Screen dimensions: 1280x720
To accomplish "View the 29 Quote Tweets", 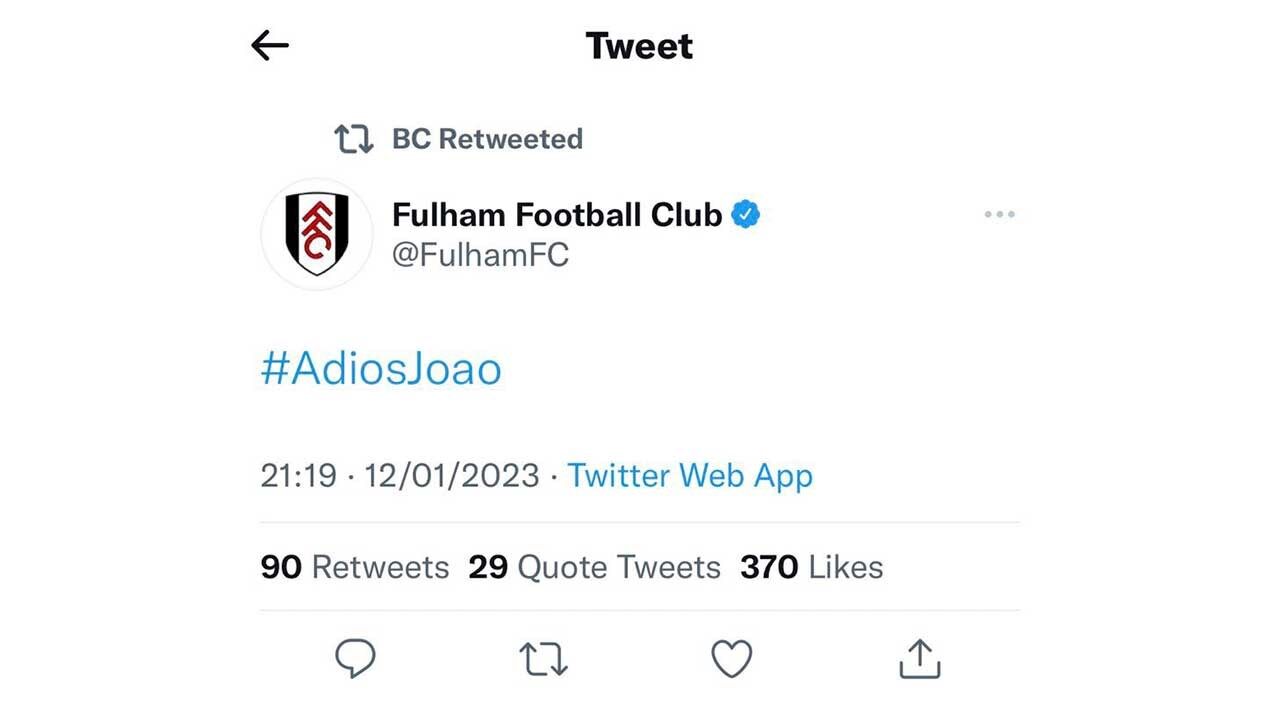I will pyautogui.click(x=594, y=567).
